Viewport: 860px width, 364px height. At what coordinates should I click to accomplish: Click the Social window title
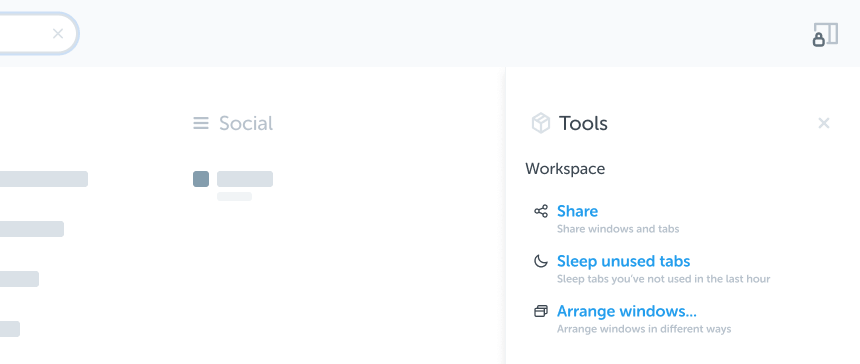click(246, 123)
